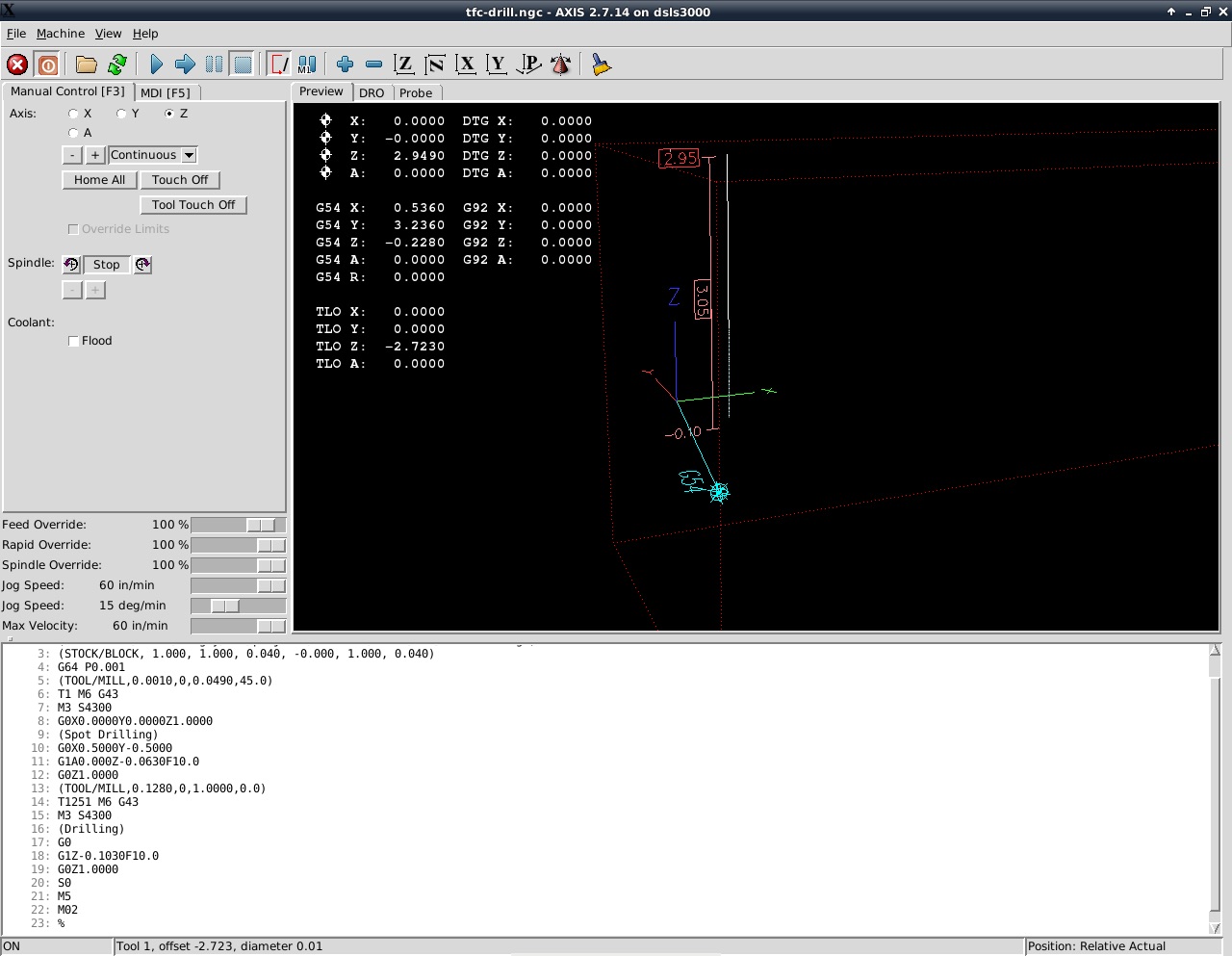
Task: Click the Home All button
Action: click(99, 180)
